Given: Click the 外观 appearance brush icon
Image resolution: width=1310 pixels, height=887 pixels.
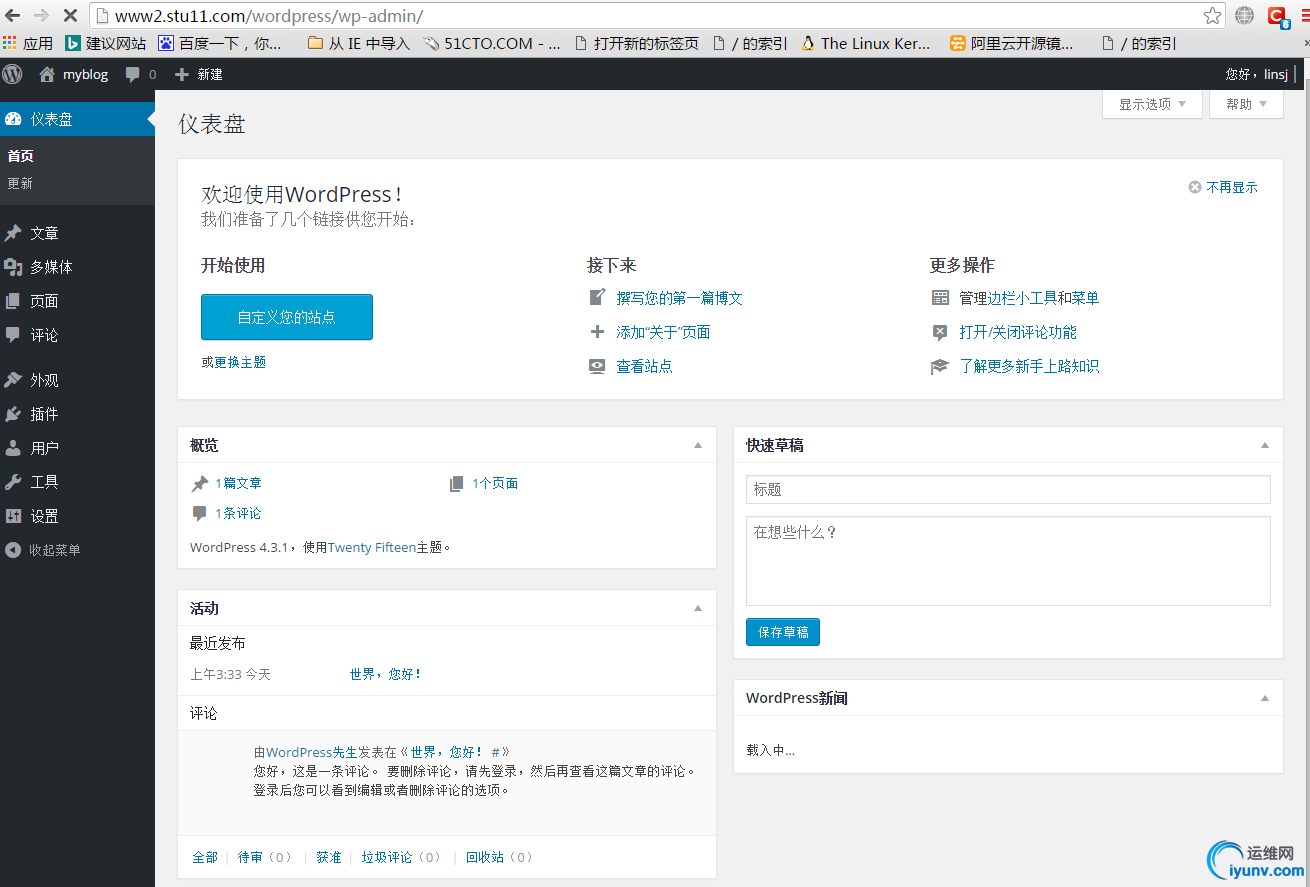Looking at the screenshot, I should [x=13, y=380].
